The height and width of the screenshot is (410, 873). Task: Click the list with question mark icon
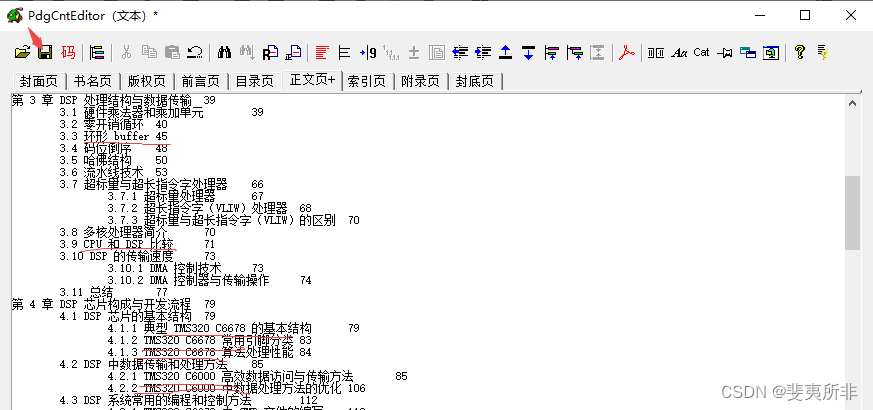823,52
